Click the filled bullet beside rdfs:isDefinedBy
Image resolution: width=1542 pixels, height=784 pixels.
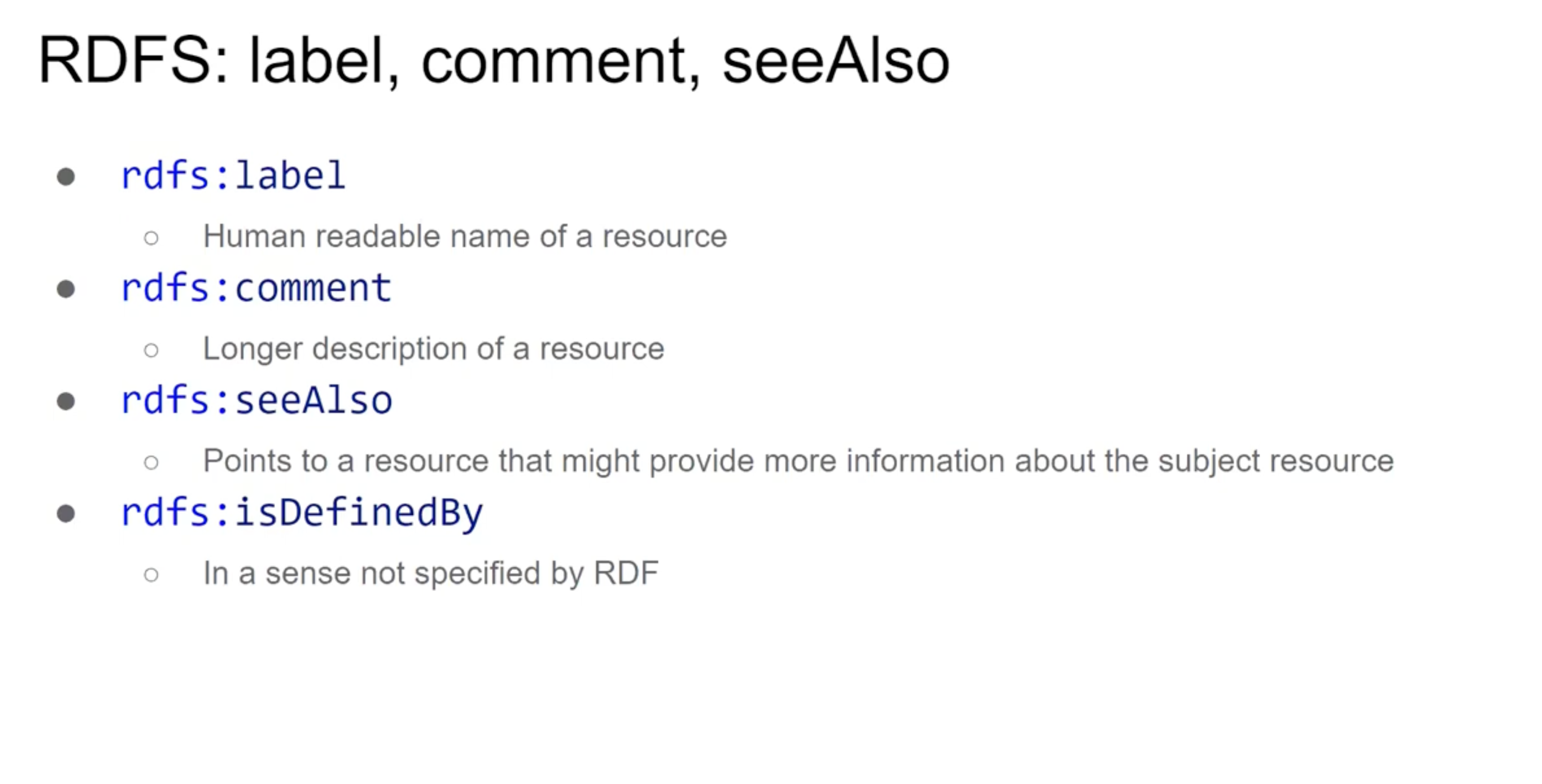pos(66,513)
